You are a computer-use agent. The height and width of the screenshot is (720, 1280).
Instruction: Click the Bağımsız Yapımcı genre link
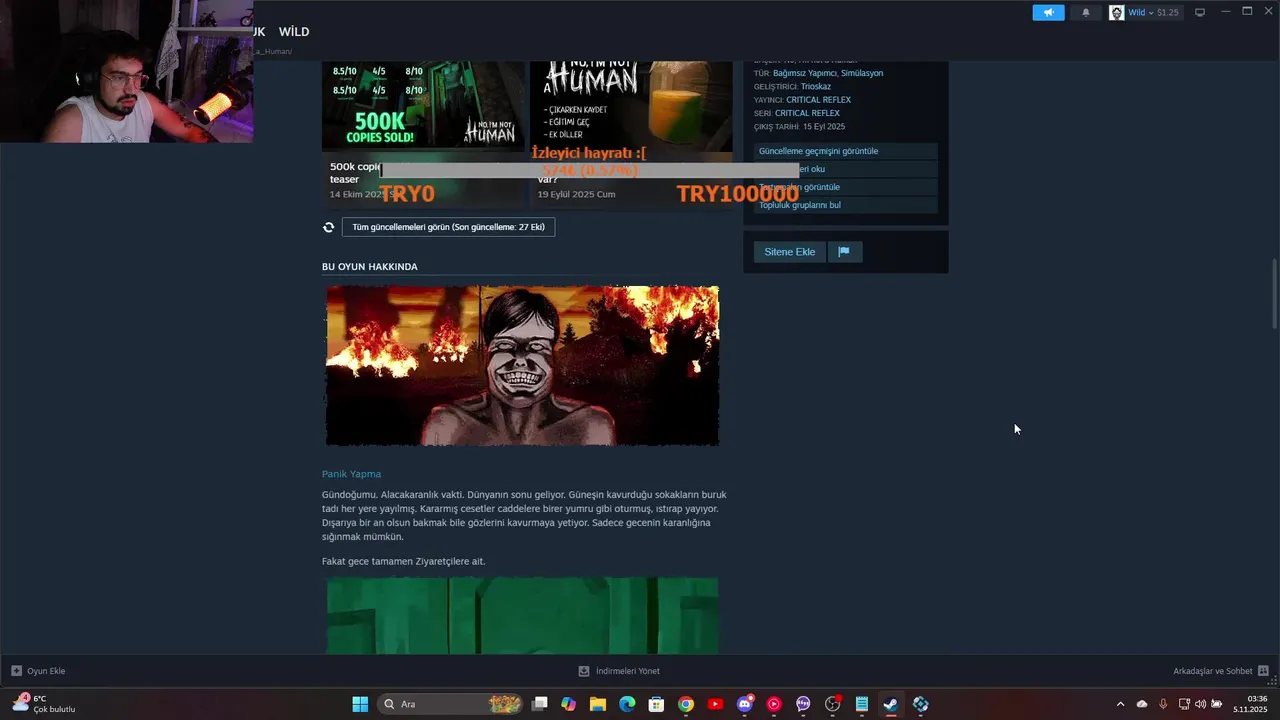(804, 73)
